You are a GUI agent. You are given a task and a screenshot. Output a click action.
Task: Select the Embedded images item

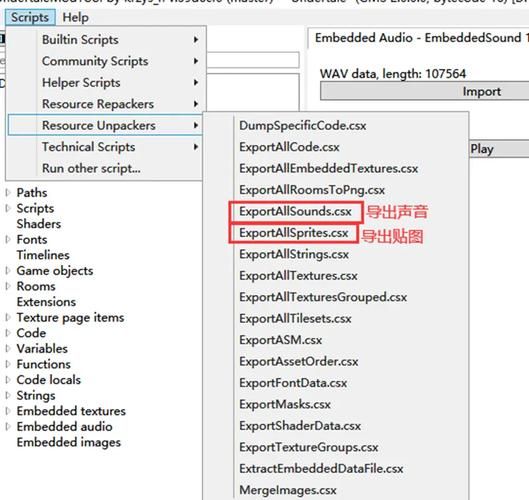point(69,442)
